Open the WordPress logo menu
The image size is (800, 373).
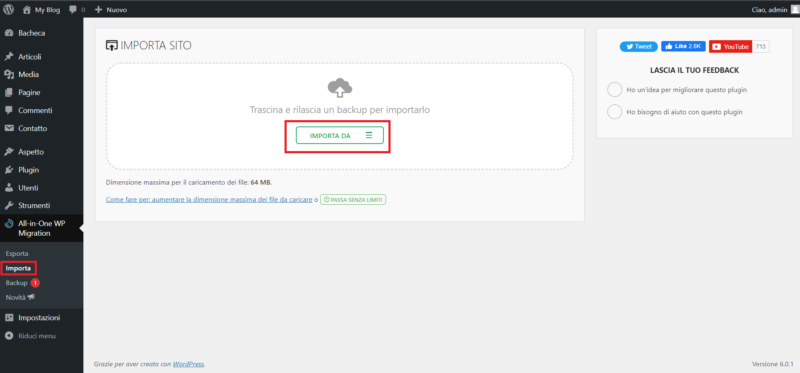coord(9,10)
